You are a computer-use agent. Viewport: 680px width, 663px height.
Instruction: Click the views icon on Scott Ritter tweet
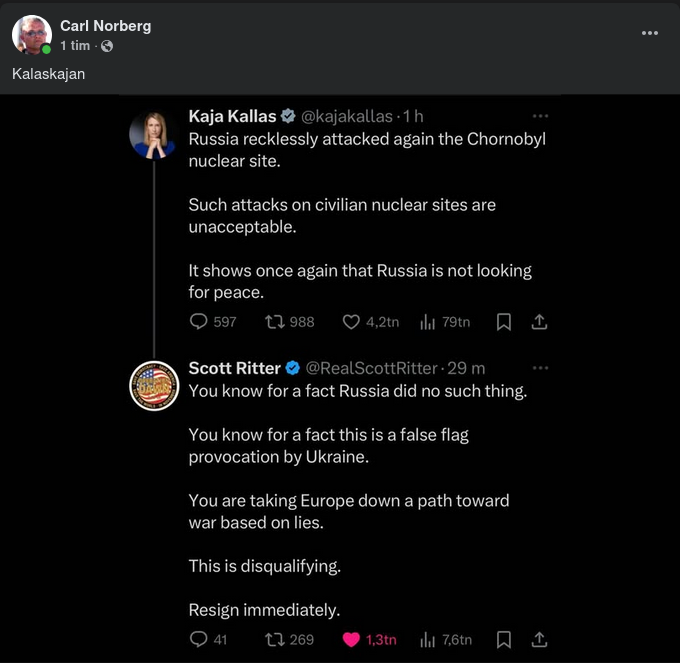point(427,639)
